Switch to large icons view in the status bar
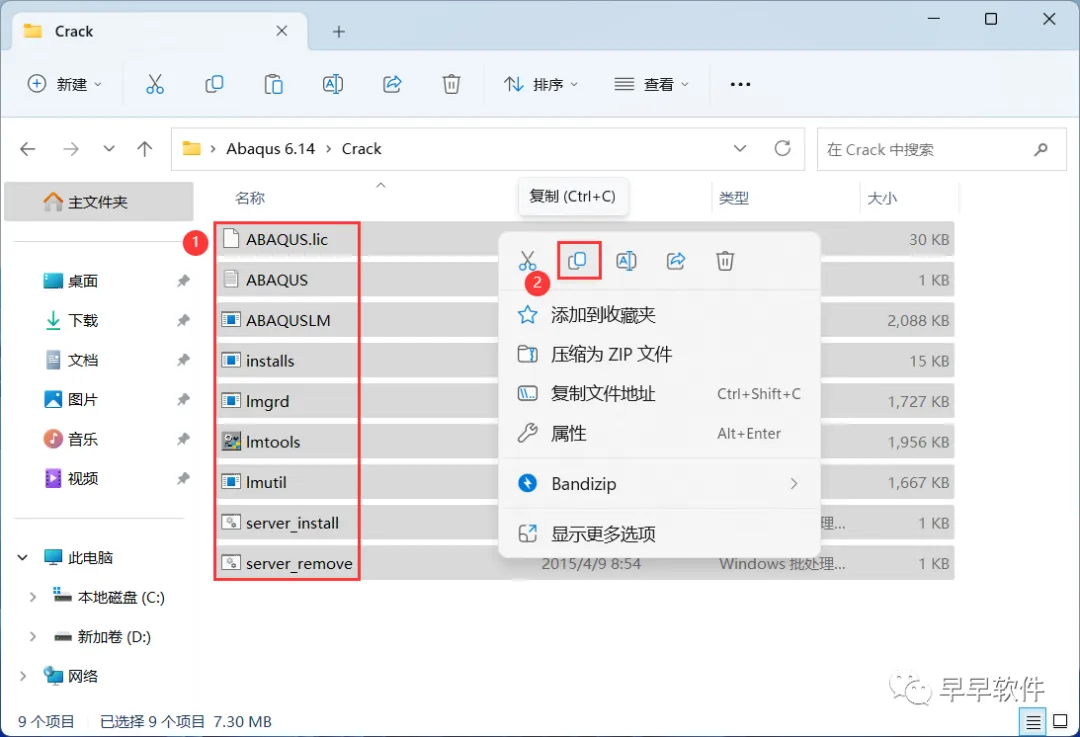This screenshot has height=737, width=1080. pyautogui.click(x=1061, y=722)
